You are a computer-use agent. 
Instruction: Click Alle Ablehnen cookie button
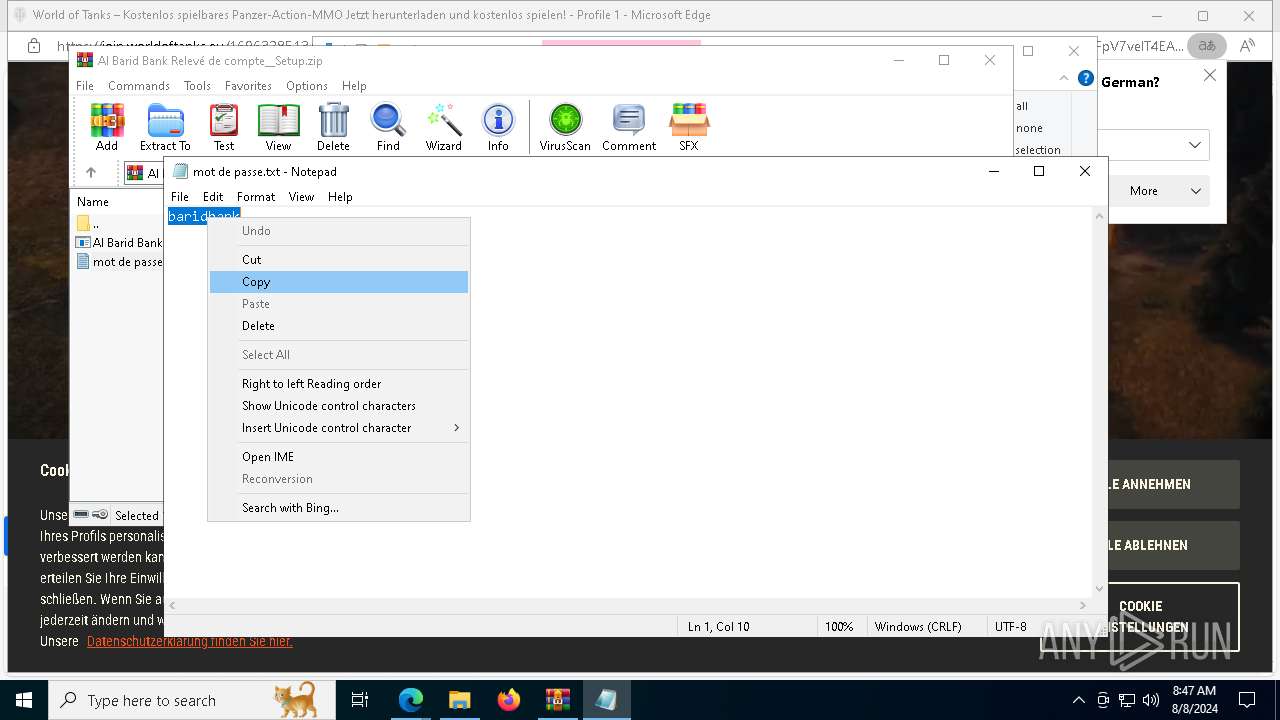pos(1172,545)
